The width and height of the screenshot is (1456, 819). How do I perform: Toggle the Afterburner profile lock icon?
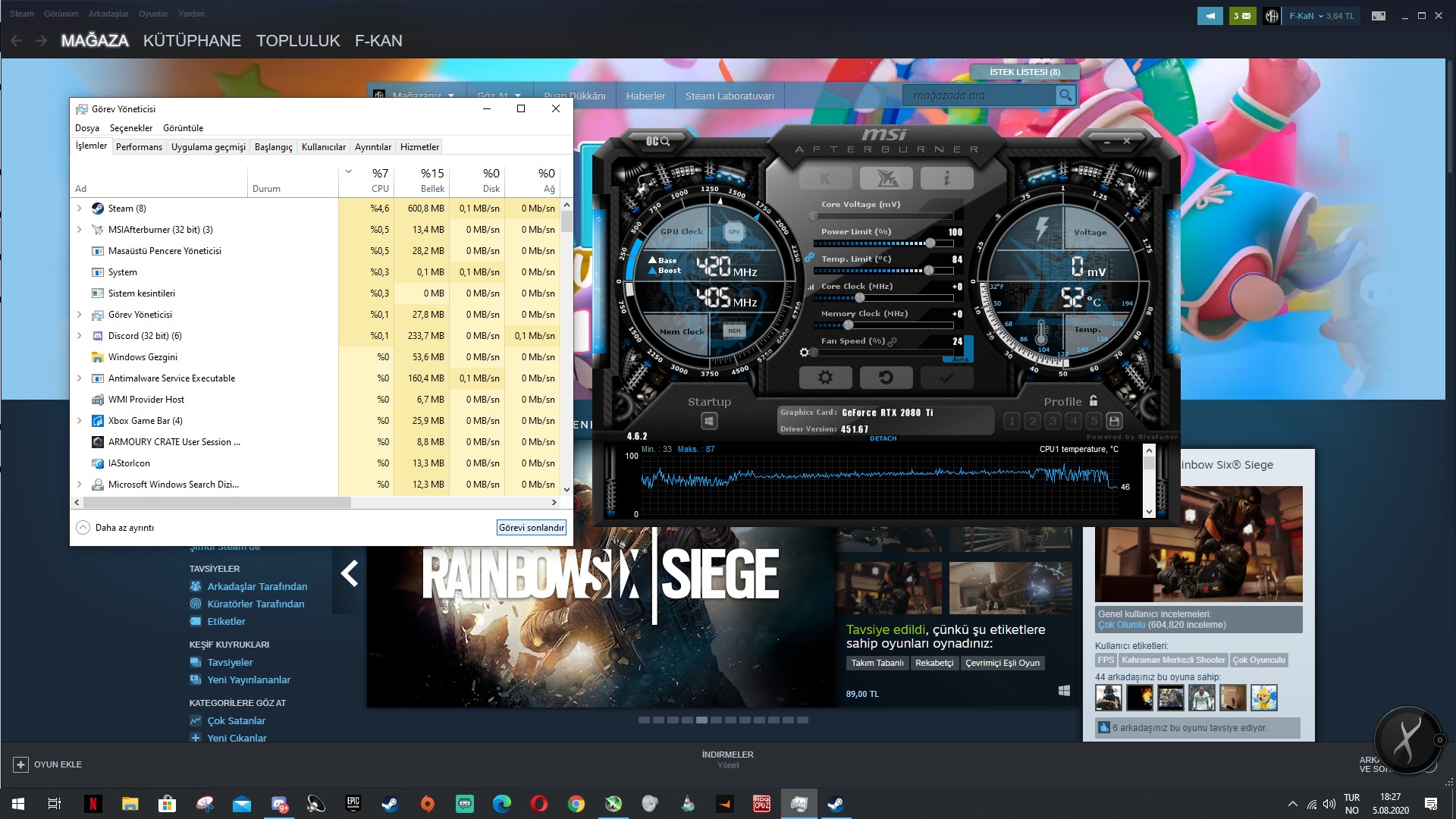coord(1094,400)
